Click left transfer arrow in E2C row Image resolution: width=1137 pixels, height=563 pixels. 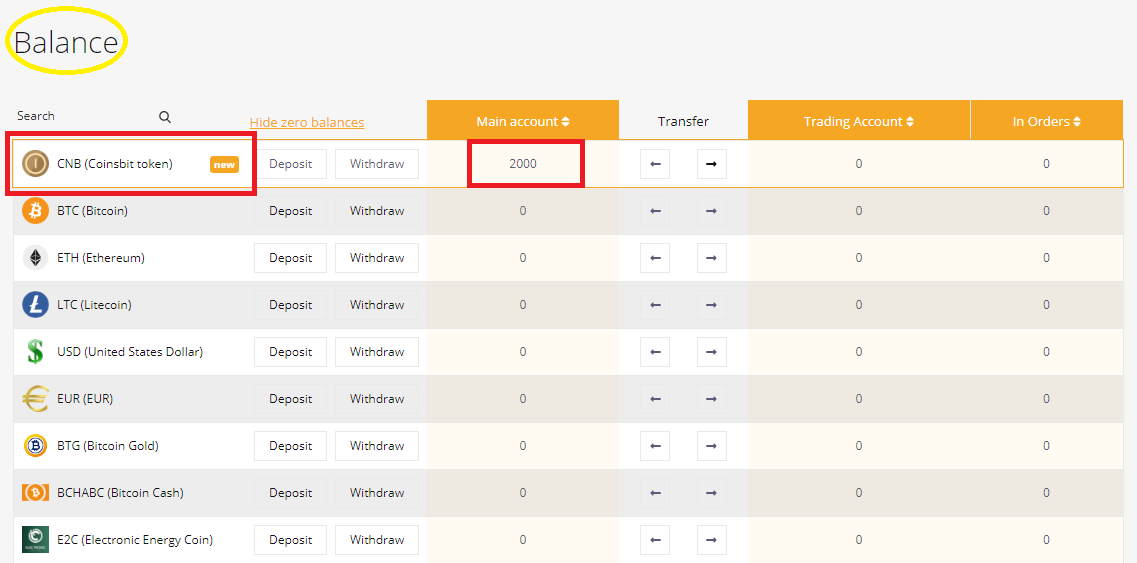click(x=655, y=540)
